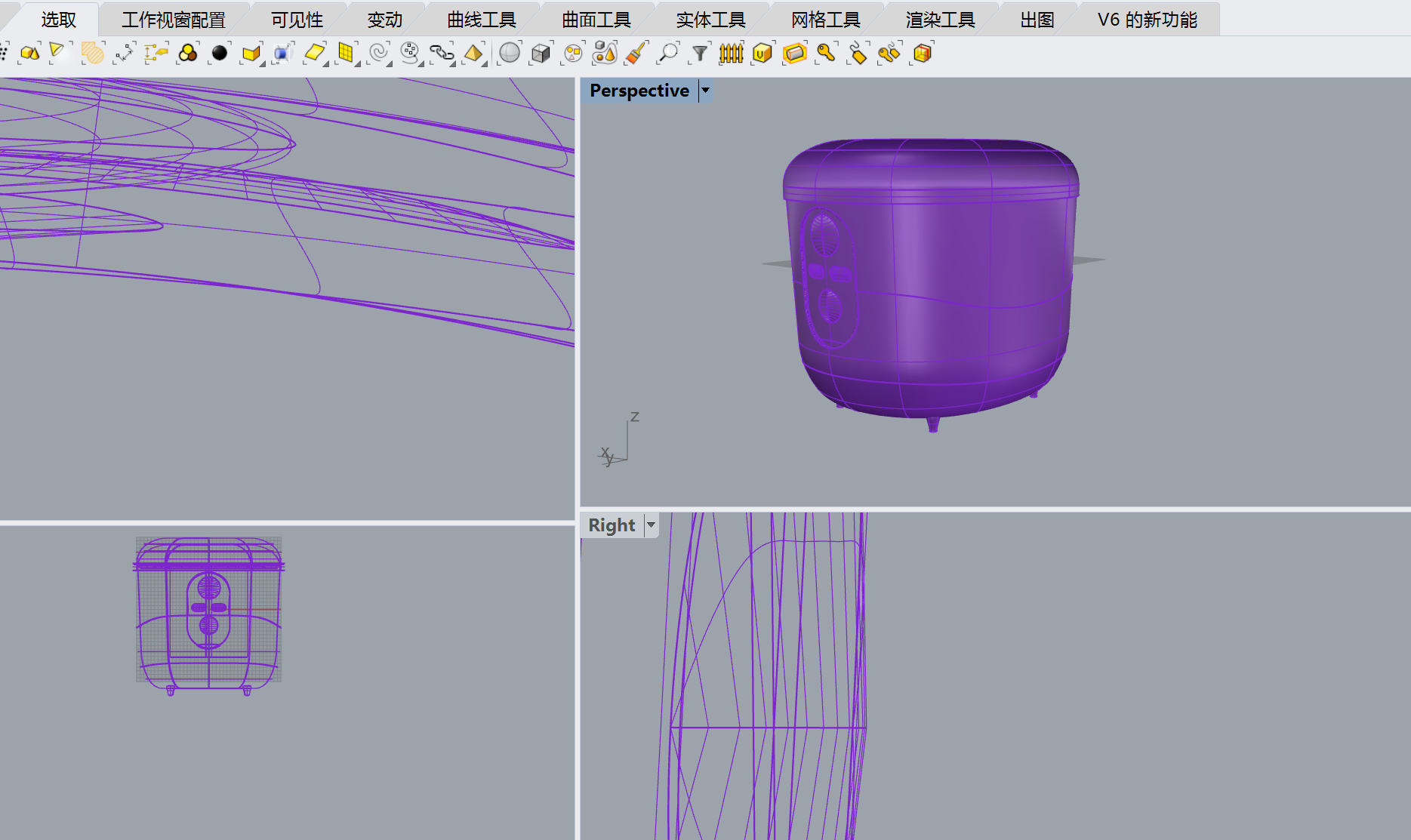
Task: Open the funnel selection filter icon
Action: [700, 54]
